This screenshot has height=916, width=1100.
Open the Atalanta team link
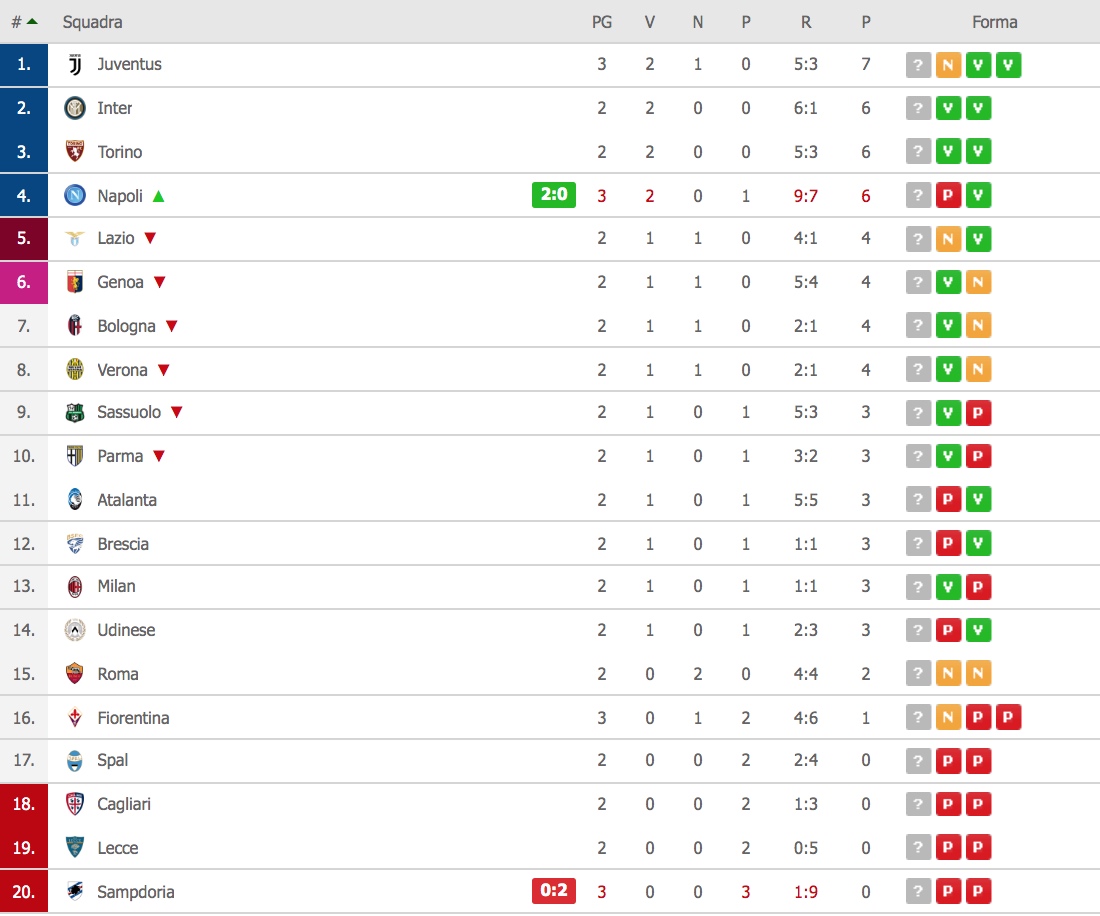tap(127, 500)
